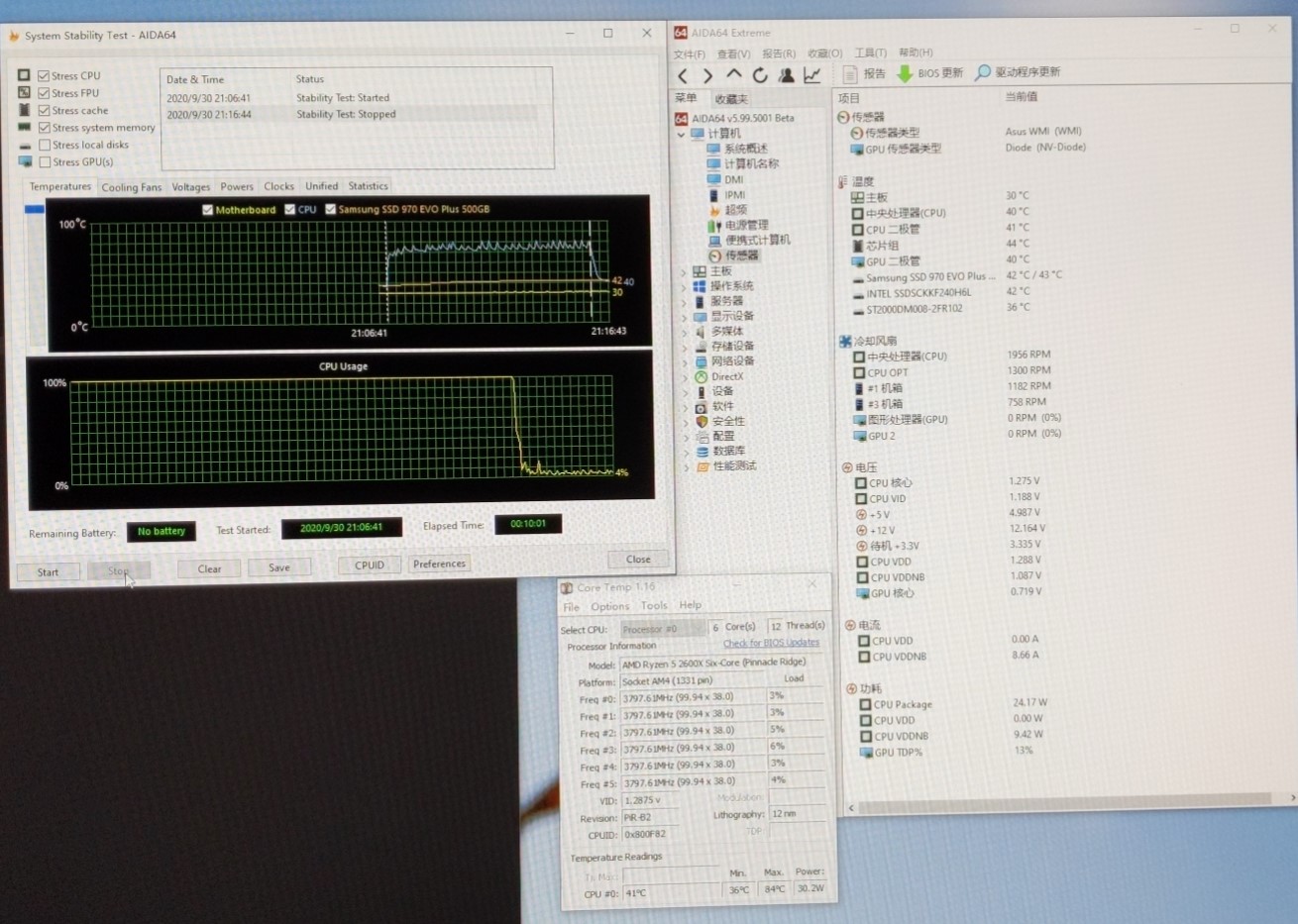The image size is (1298, 924).
Task: Click the 网络设备 icon in tree
Action: point(701,360)
